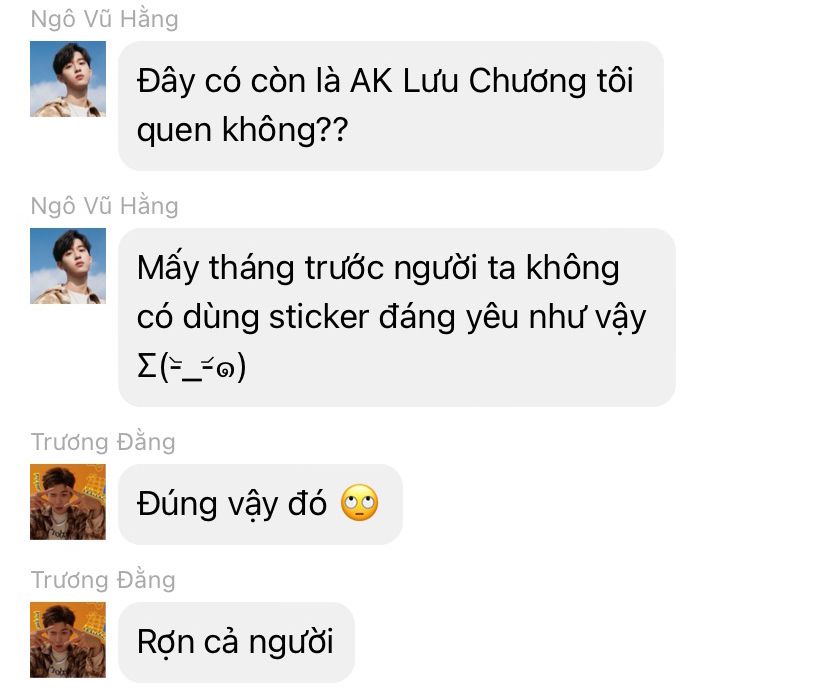Tap the eye-roll emoji in Trương Đằng's message

tap(360, 503)
